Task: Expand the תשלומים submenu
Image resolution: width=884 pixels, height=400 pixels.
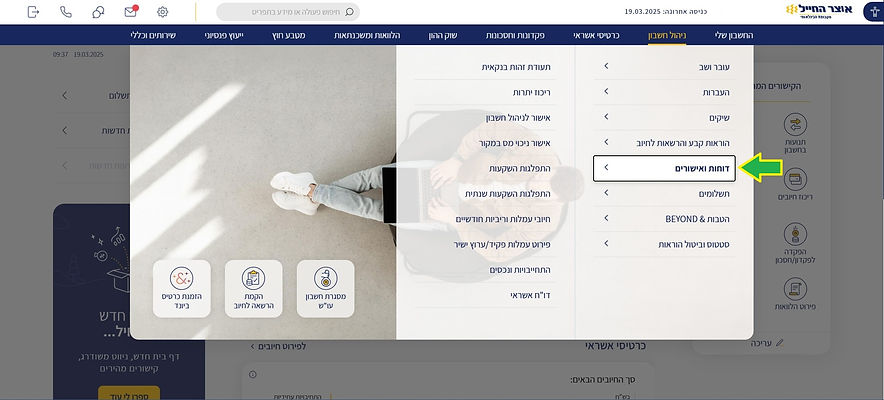Action: tap(664, 194)
